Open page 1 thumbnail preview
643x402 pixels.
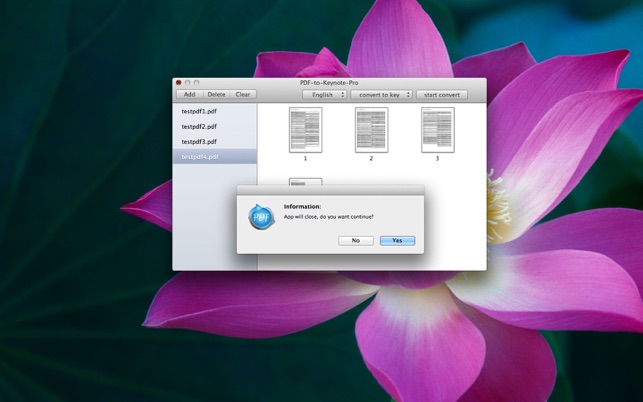click(x=306, y=130)
